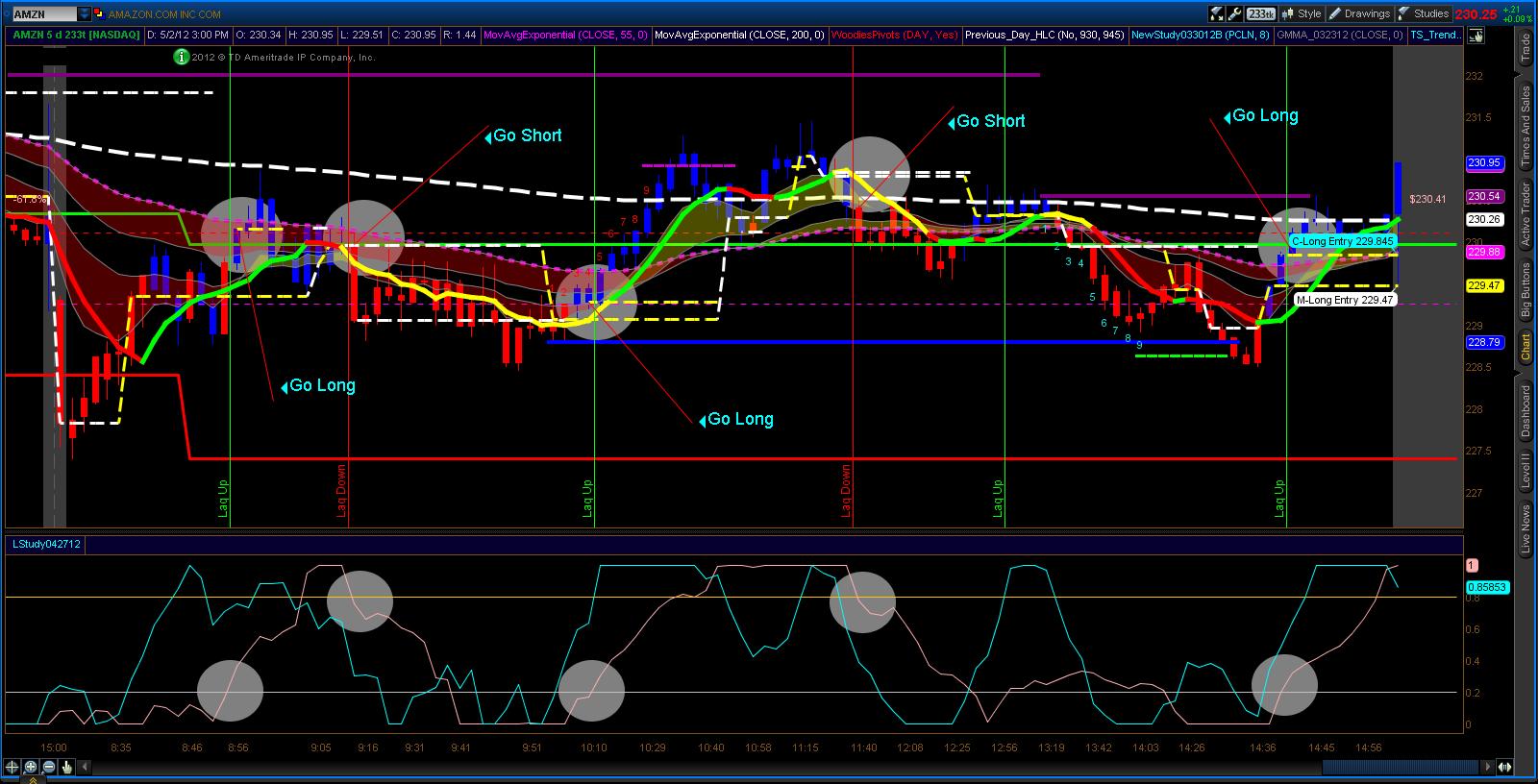Open the Live News side tab
The image size is (1538, 784).
pos(1525,529)
